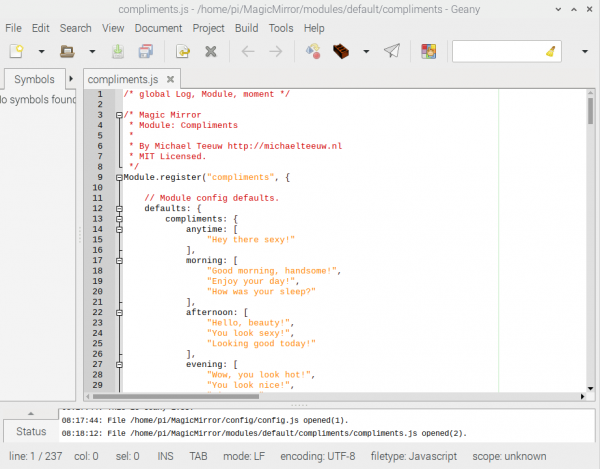Viewport: 600px width, 469px height.
Task: Collapse the Magic Mirror comment fold at line 3
Action: click(119, 115)
